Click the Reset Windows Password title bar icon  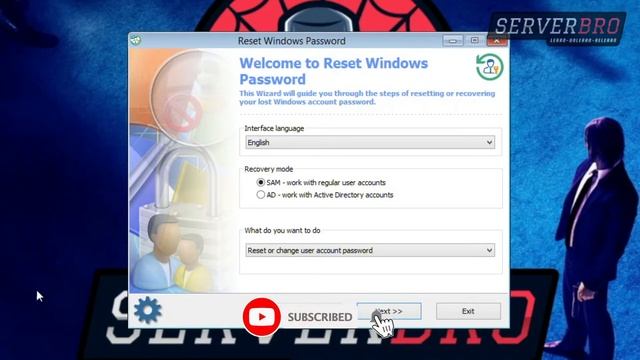[x=136, y=40]
